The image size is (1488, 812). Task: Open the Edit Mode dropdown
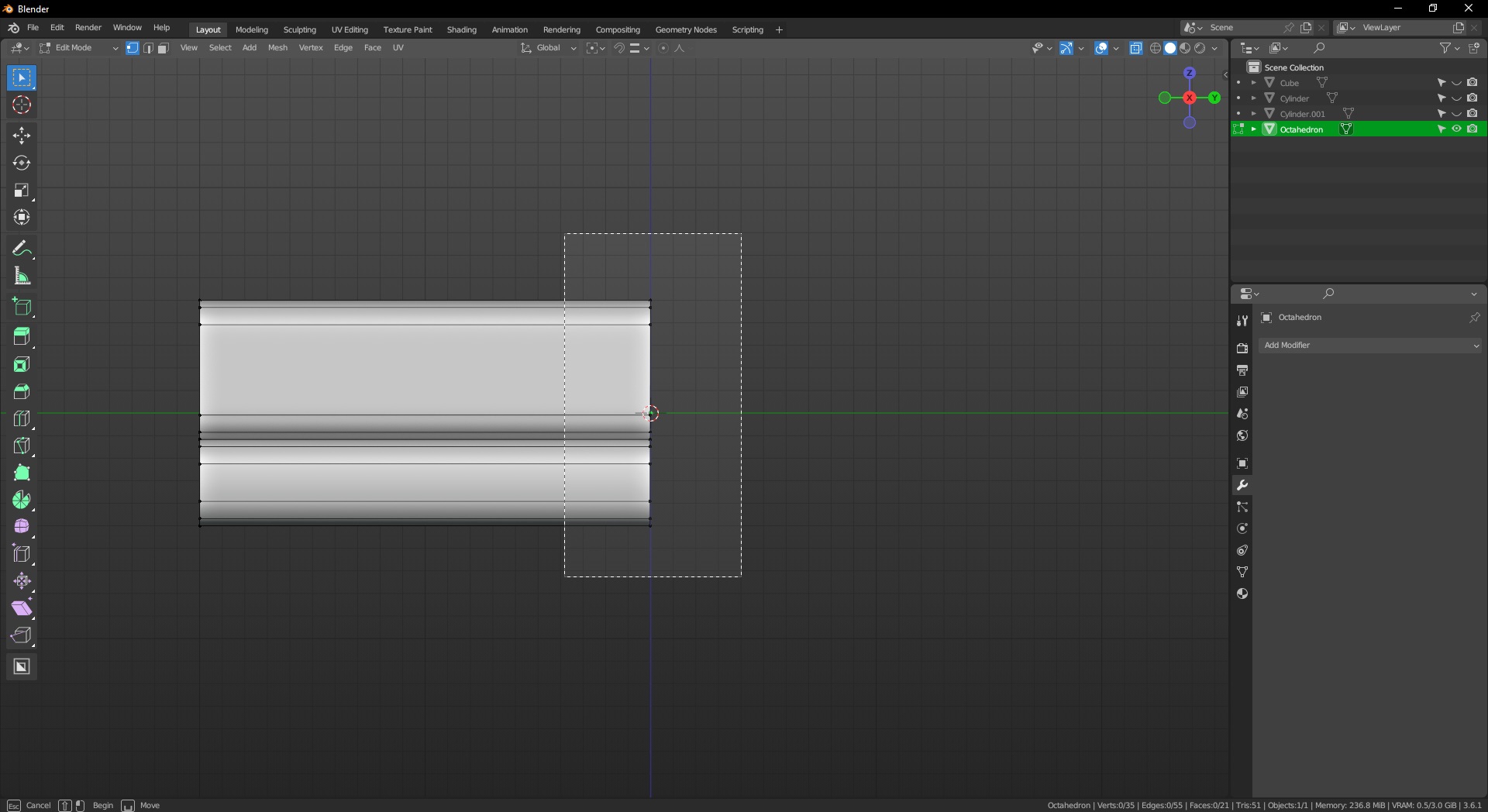[x=79, y=48]
